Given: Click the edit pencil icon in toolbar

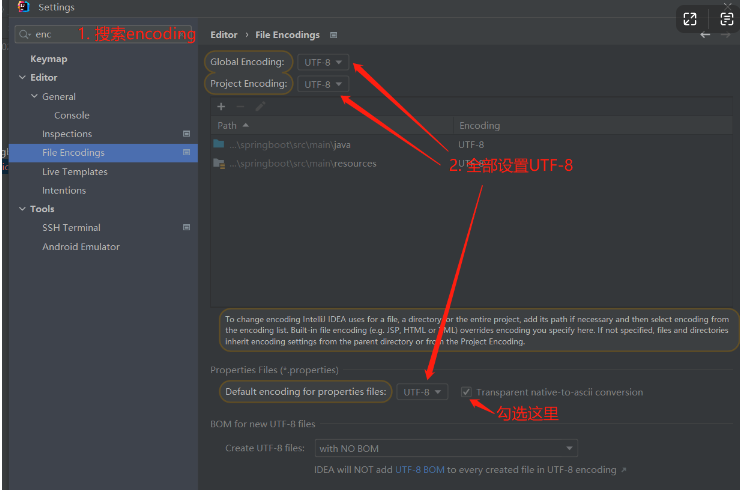Looking at the screenshot, I should click(260, 107).
